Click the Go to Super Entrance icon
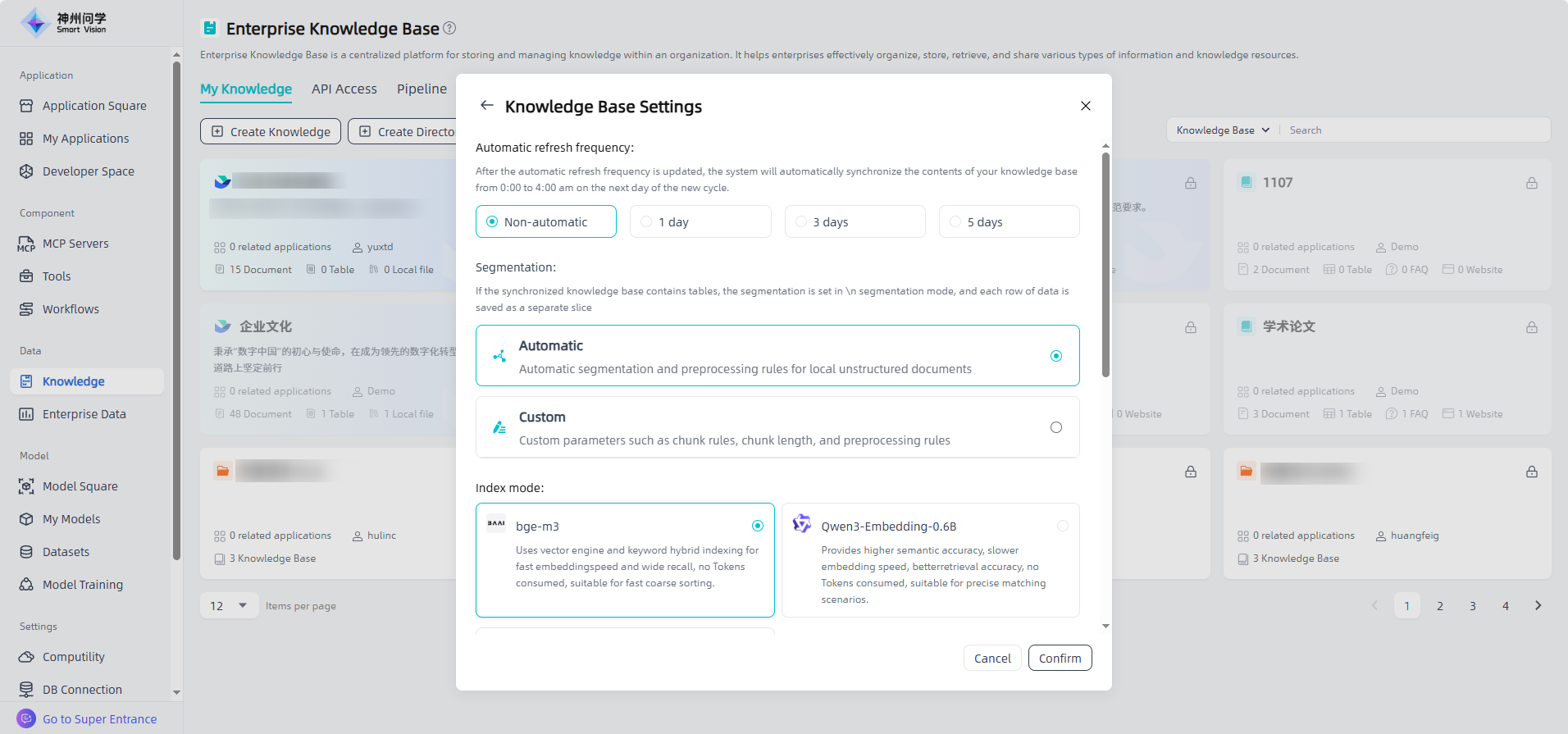This screenshot has height=734, width=1568. click(x=26, y=718)
